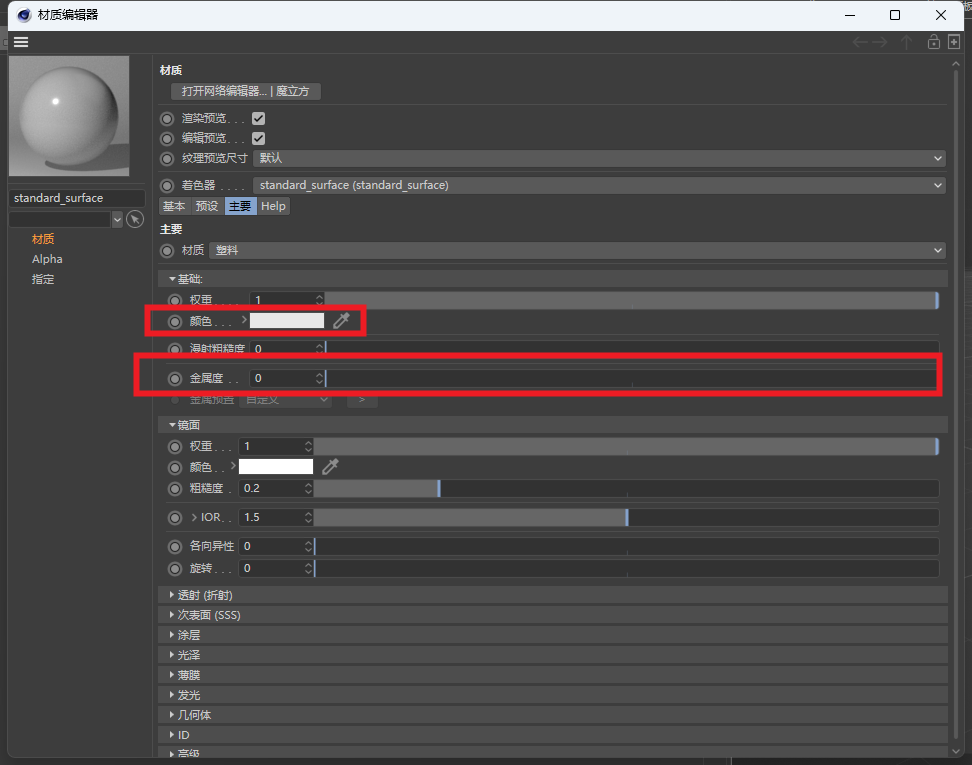Click the up navigation arrow icon
Viewport: 972px width, 765px height.
906,42
